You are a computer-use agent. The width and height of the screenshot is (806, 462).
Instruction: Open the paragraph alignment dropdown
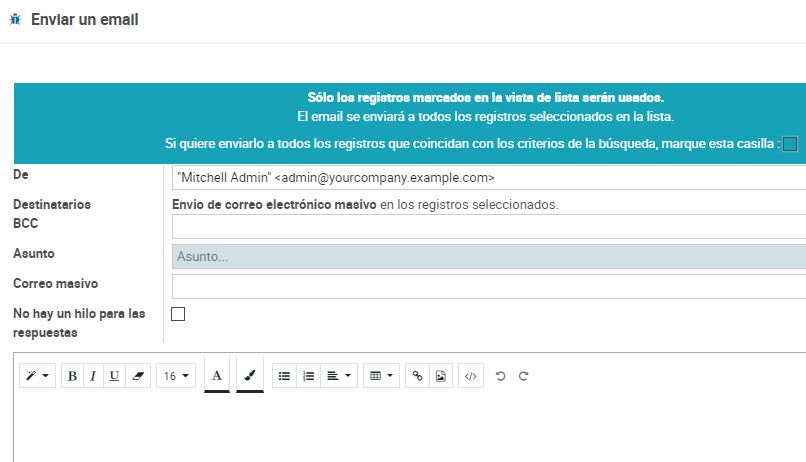pos(339,376)
